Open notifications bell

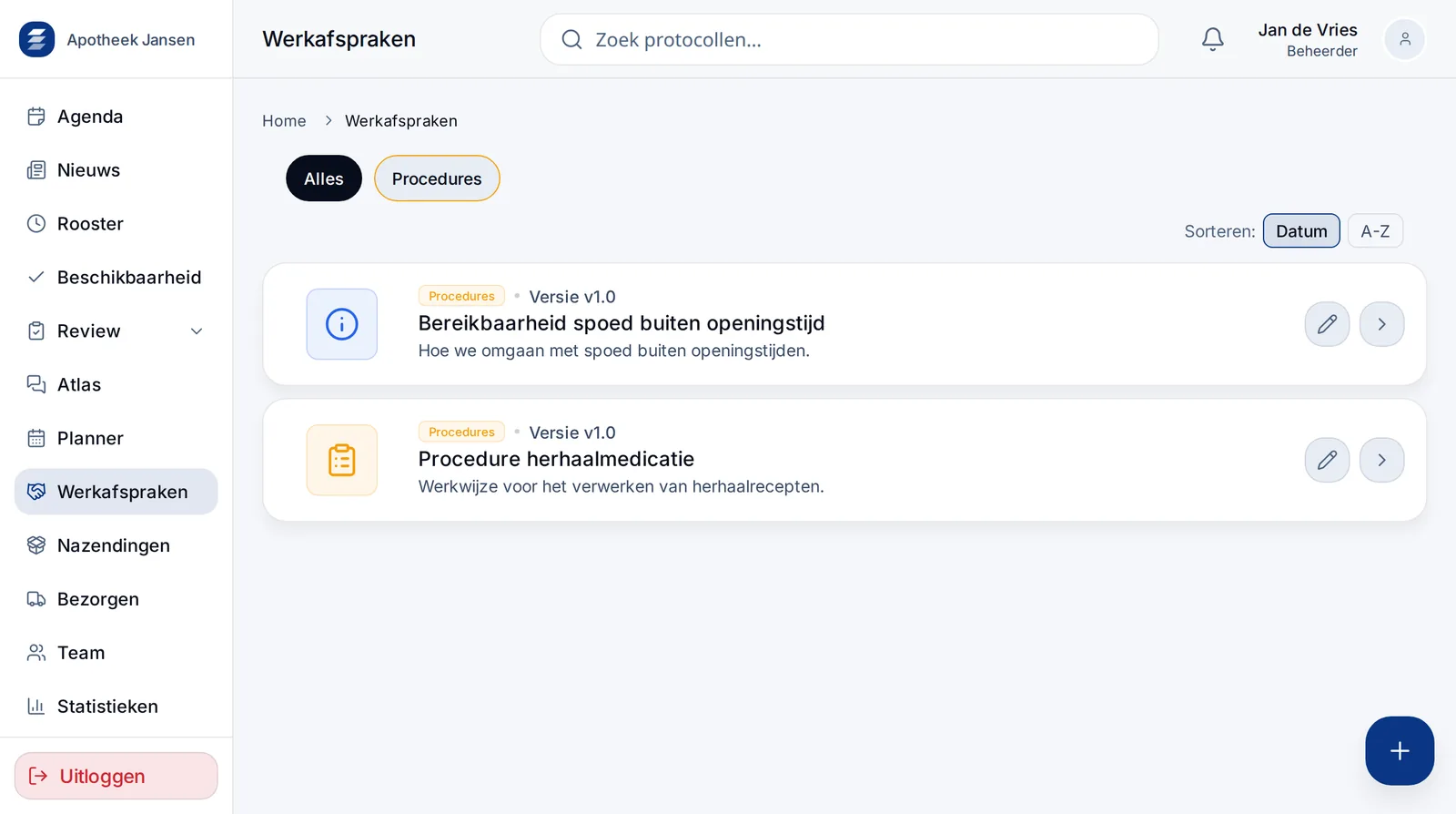tap(1213, 39)
